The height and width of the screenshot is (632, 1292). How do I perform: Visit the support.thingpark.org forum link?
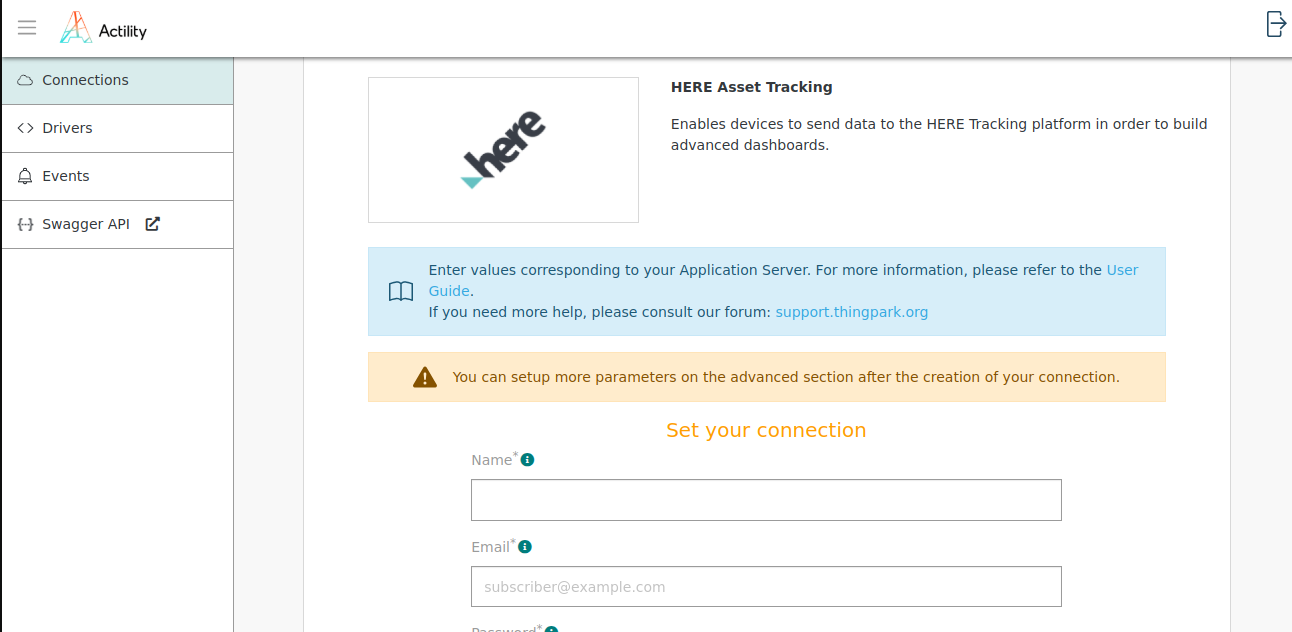(x=852, y=312)
